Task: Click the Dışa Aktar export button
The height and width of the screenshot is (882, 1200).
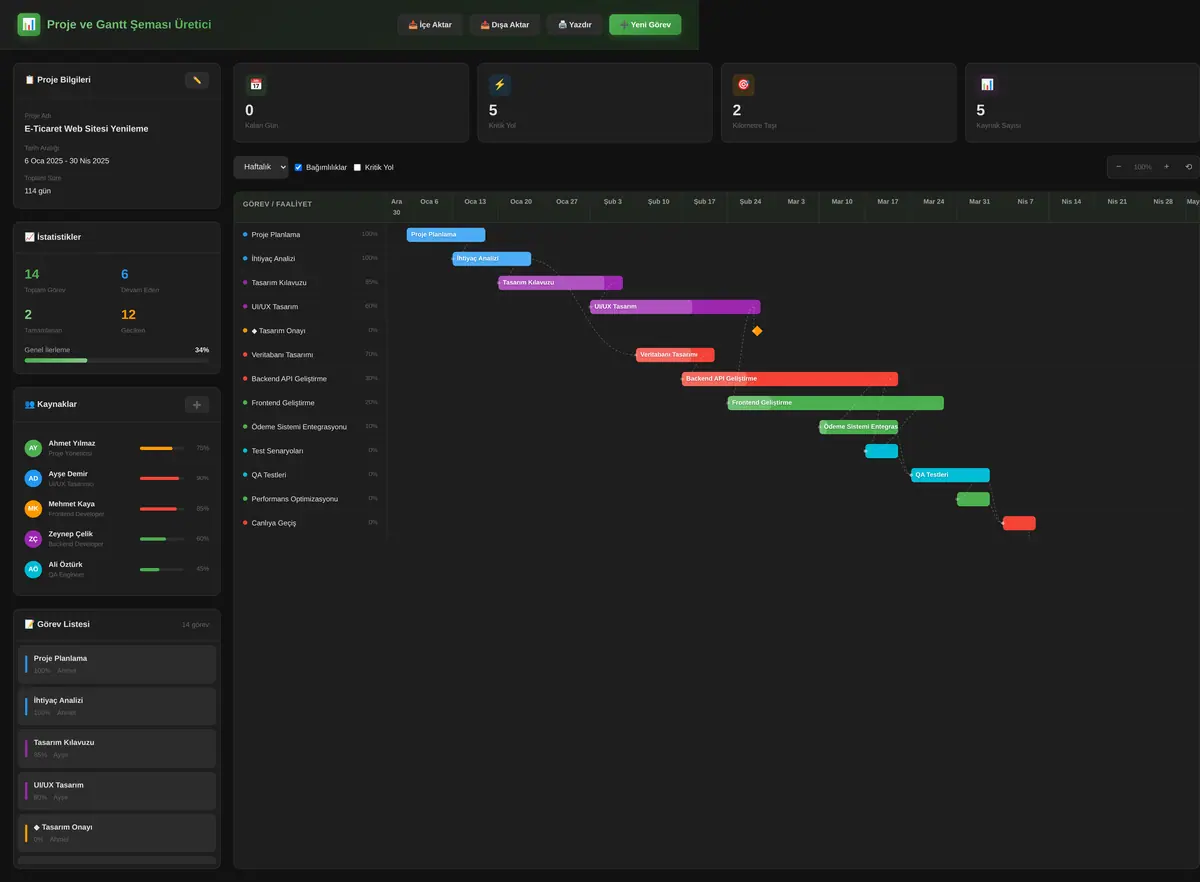Action: 505,24
